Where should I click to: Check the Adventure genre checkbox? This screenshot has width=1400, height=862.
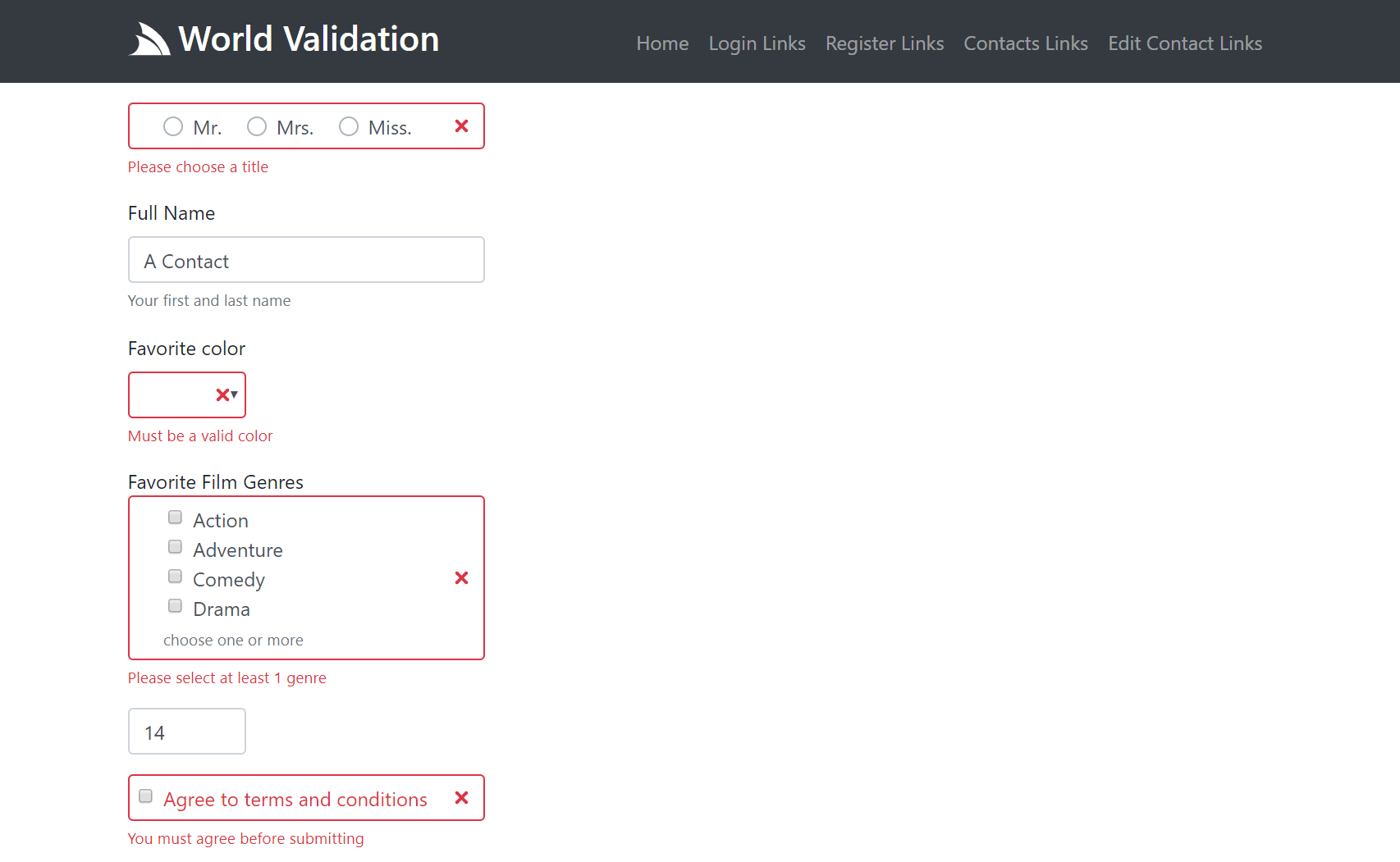click(x=175, y=546)
